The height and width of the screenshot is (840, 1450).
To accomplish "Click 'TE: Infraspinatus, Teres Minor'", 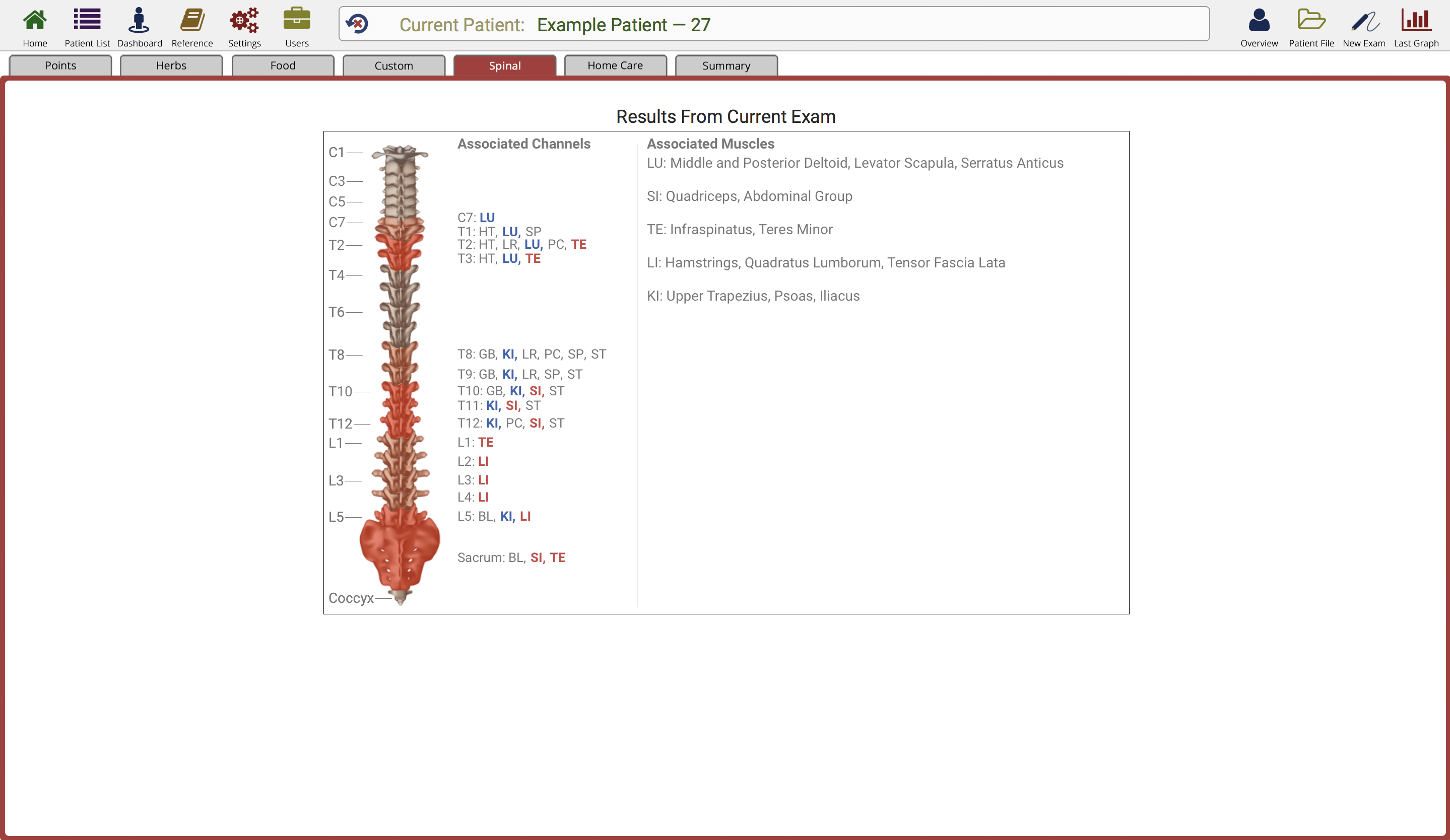I will click(x=740, y=230).
